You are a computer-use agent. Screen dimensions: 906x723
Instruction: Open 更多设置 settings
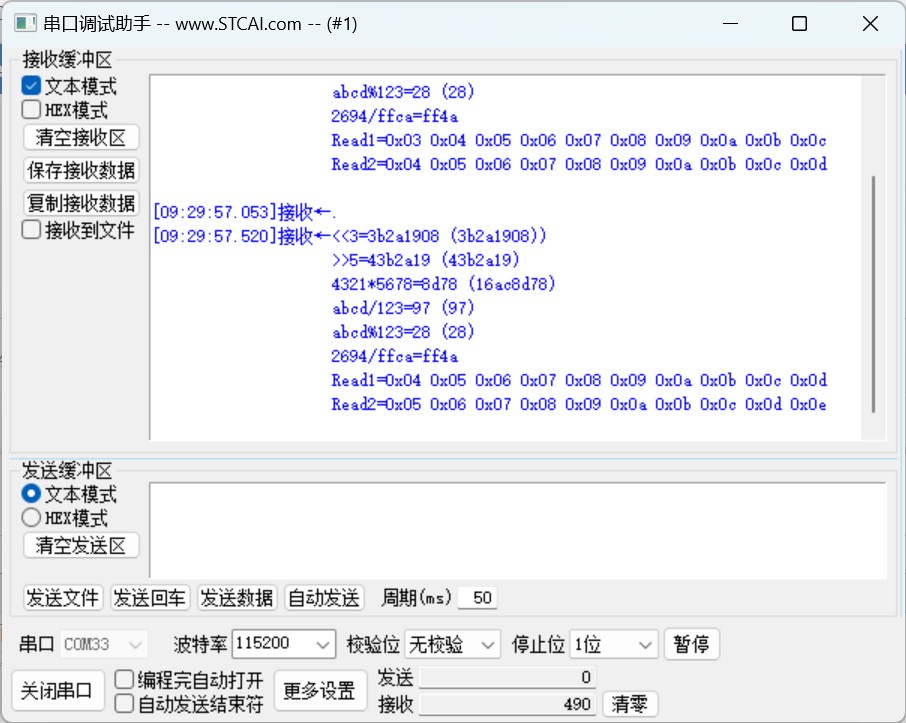pos(320,691)
